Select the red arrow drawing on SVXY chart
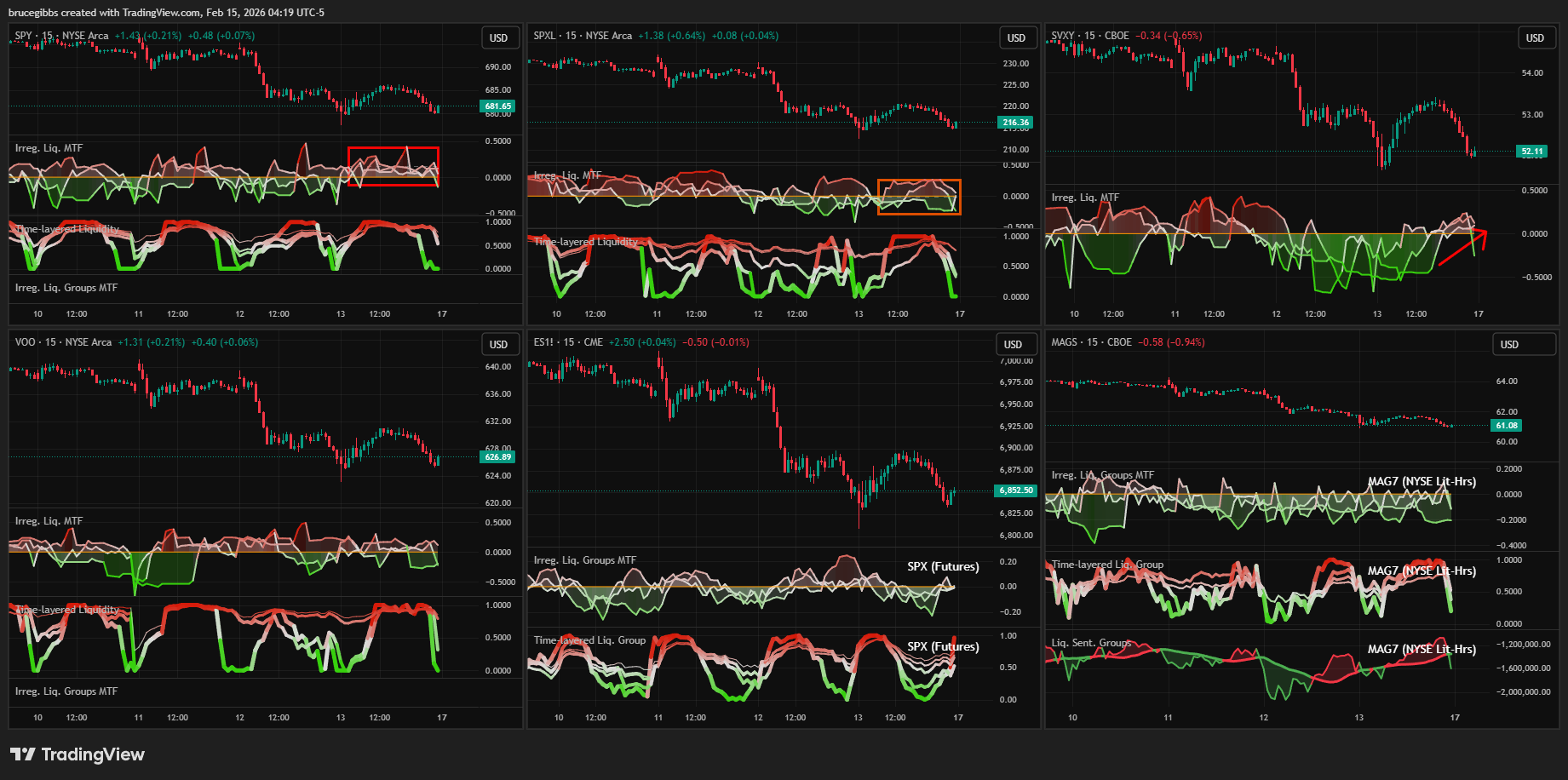Viewport: 1568px width, 780px height. (x=1462, y=248)
